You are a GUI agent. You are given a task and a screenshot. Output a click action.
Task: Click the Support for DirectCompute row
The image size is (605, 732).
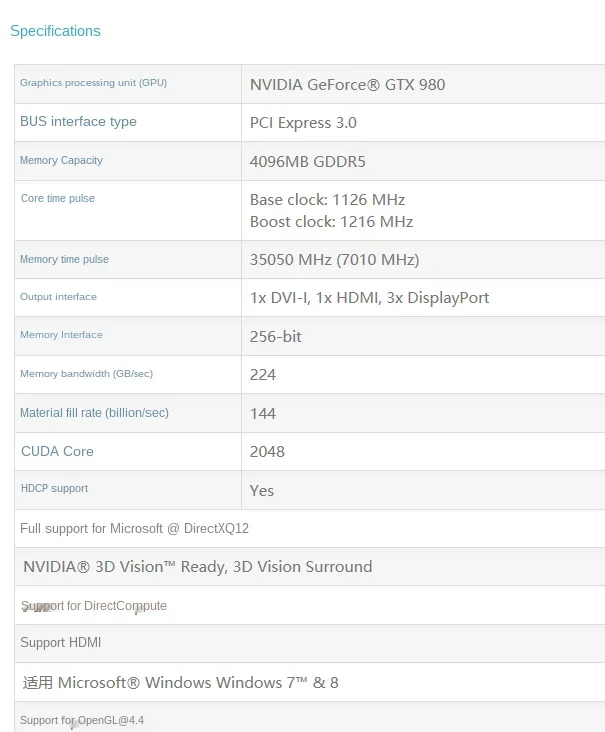(310, 605)
